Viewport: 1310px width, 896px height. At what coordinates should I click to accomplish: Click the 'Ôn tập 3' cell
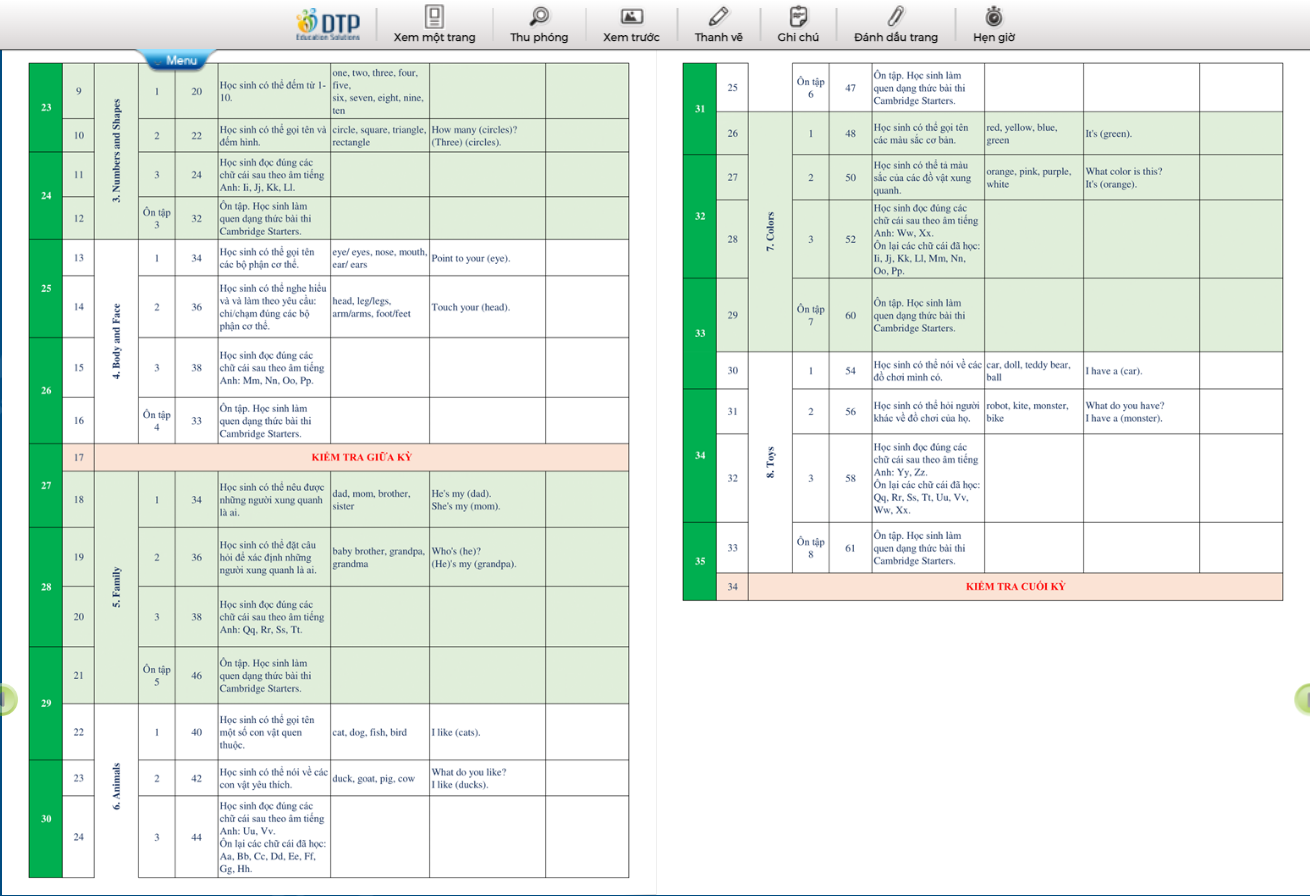coord(156,218)
